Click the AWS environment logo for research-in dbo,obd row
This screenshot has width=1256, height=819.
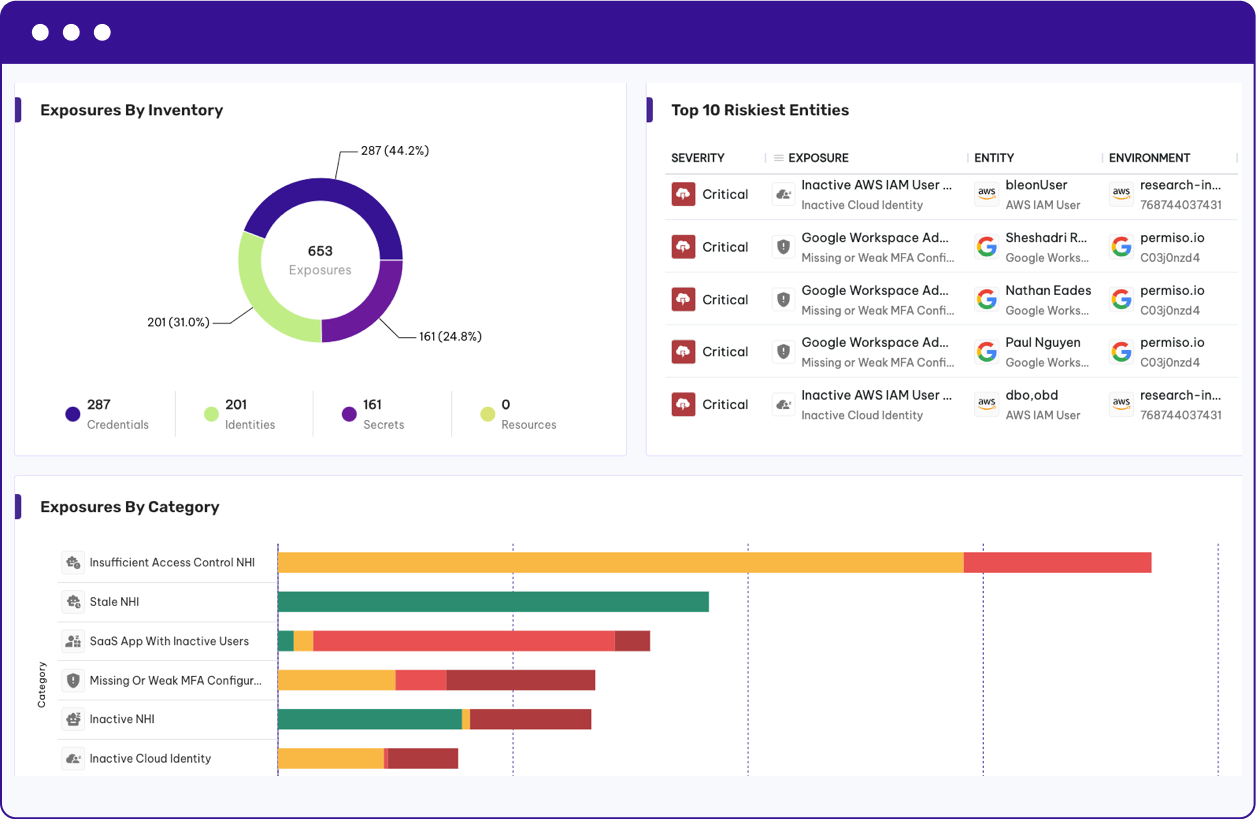point(1121,405)
